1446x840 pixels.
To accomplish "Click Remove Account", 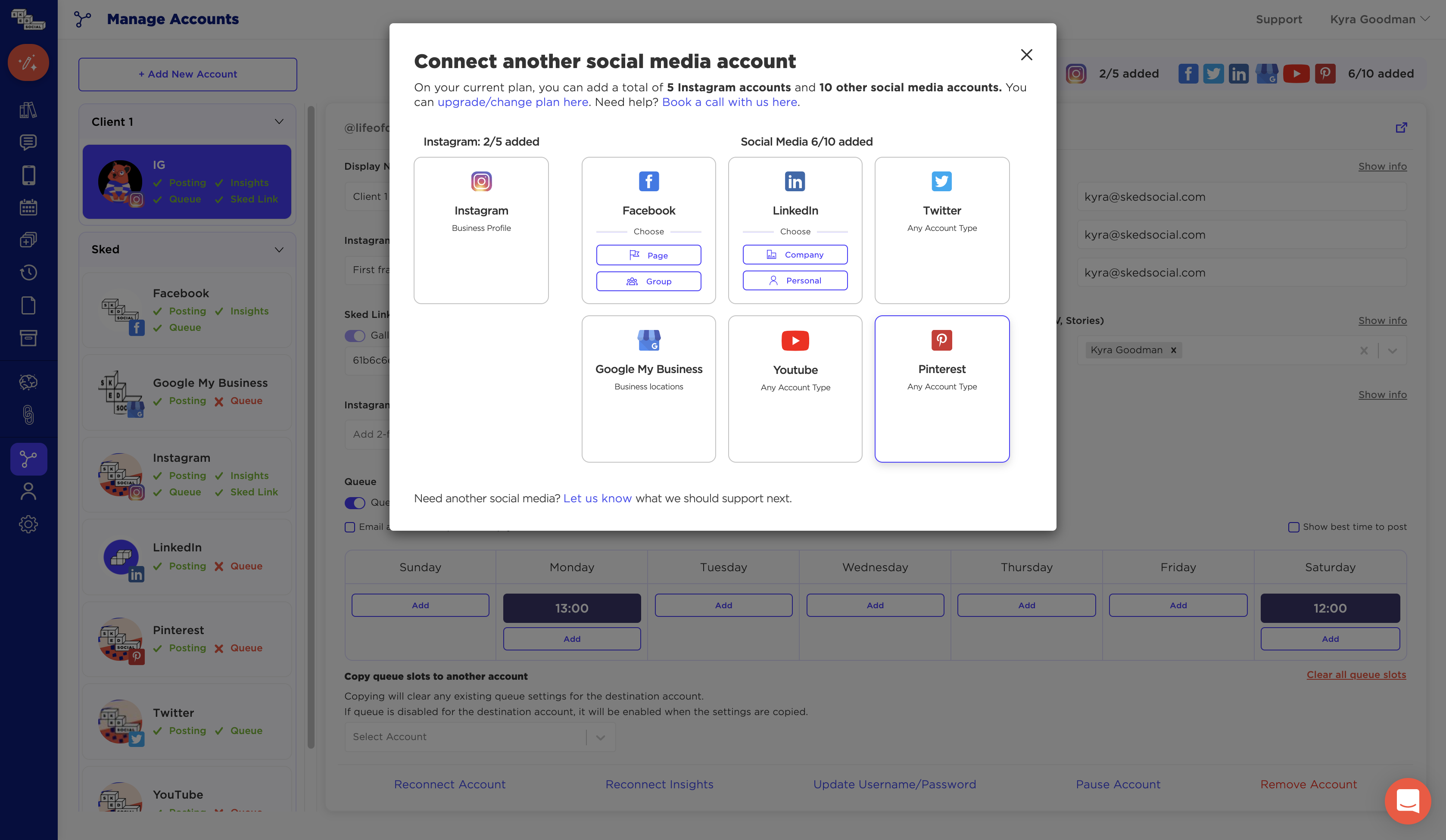I will tap(1308, 784).
